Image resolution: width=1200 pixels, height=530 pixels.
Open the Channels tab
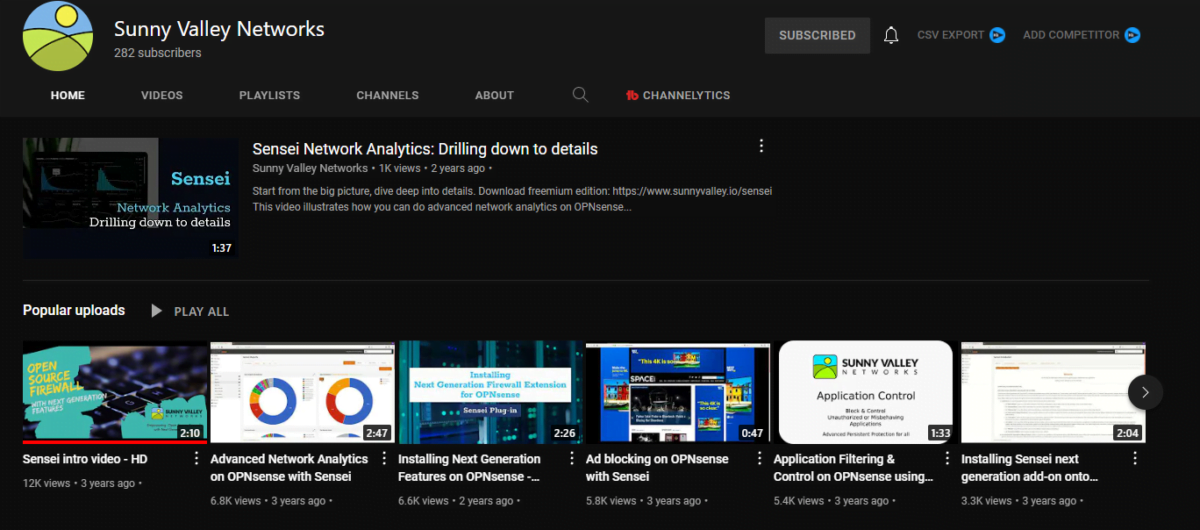pos(388,95)
